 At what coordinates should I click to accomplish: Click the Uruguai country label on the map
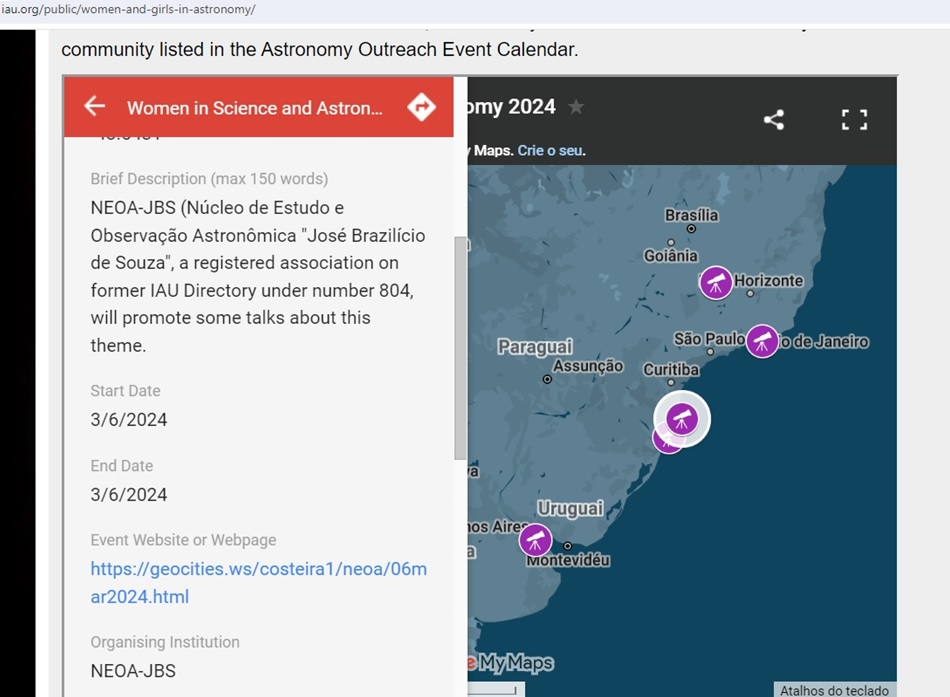pyautogui.click(x=570, y=508)
